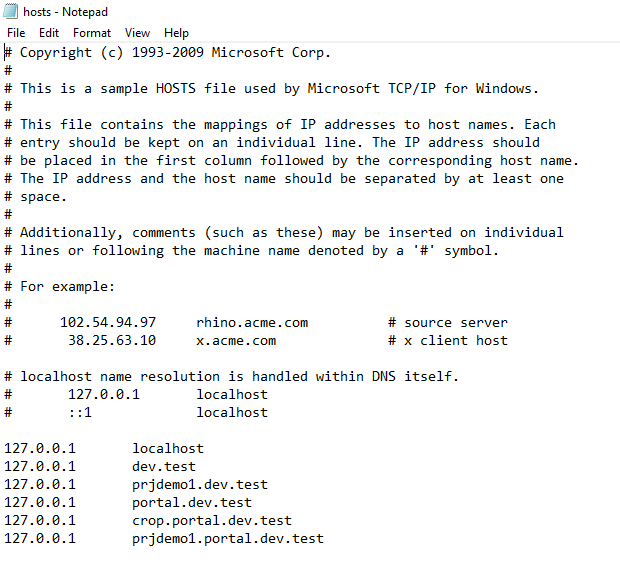Place cursor in the Copyright 1993-2009 line
Image resolution: width=620 pixels, height=584 pixels.
pyautogui.click(x=167, y=53)
